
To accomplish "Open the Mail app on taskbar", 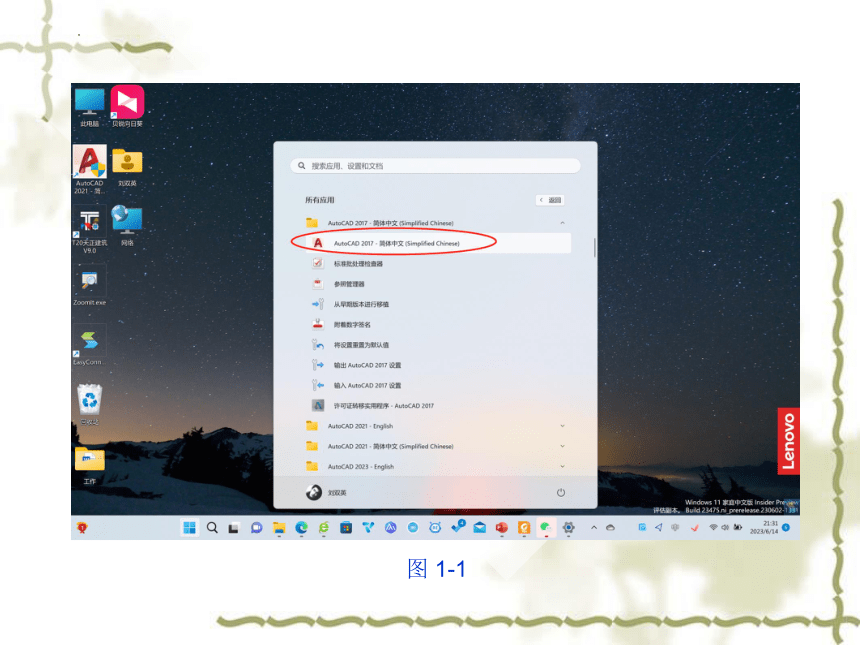I will coord(479,528).
